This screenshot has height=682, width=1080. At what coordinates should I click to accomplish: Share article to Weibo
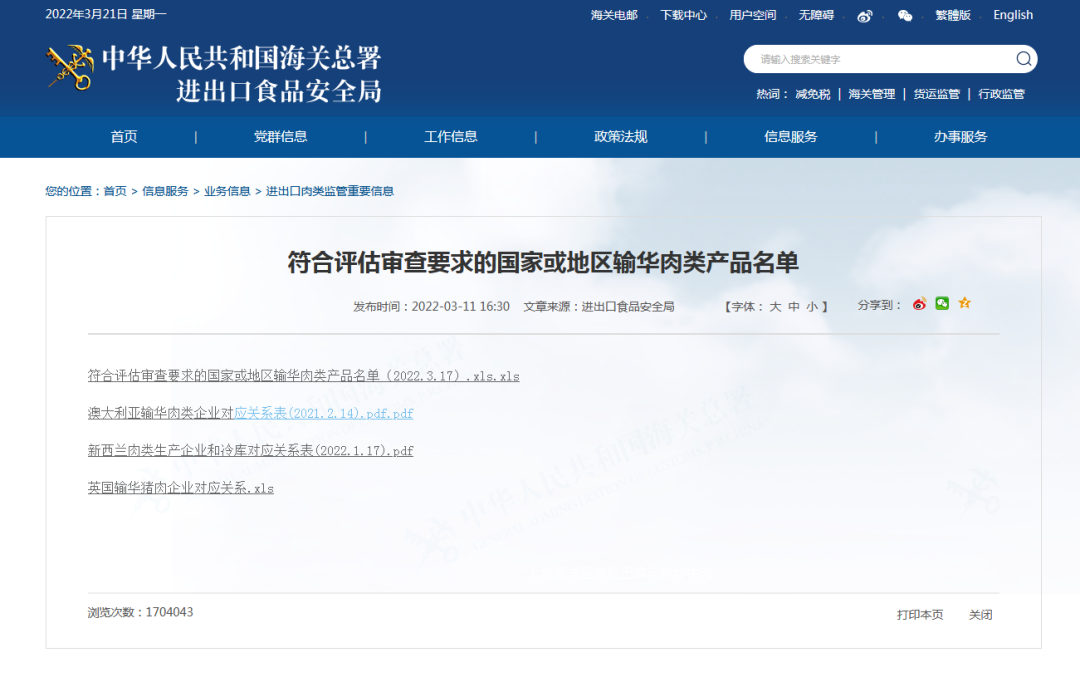[x=919, y=304]
